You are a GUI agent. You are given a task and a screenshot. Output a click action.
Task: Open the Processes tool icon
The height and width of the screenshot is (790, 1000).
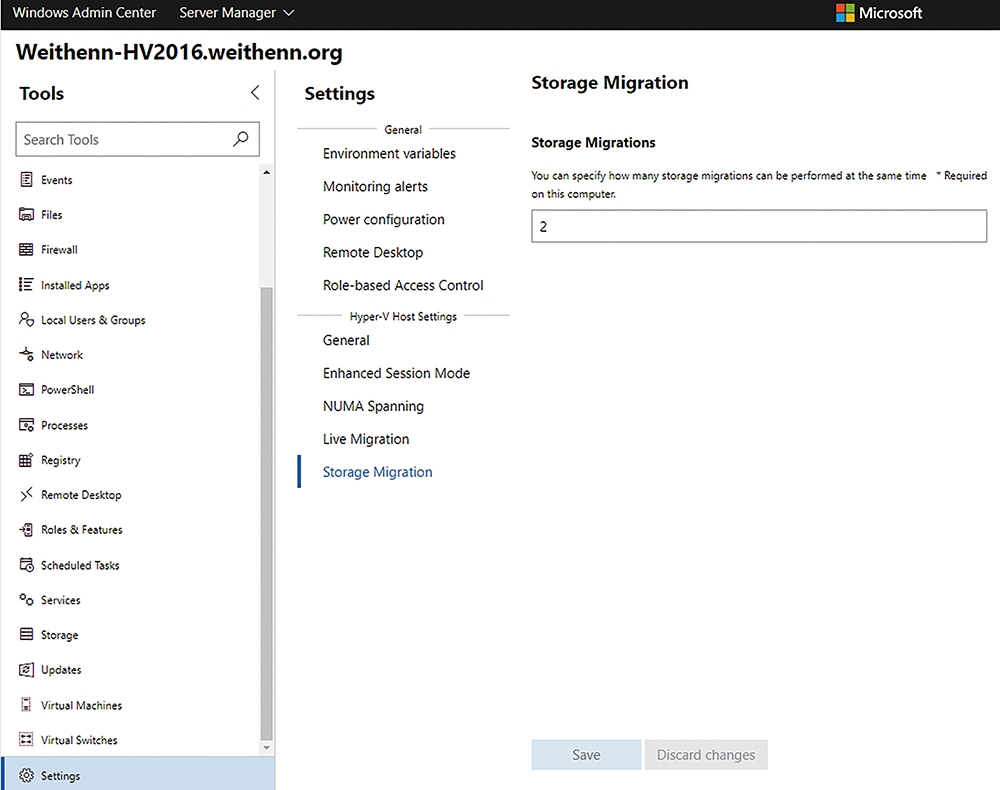tap(26, 425)
